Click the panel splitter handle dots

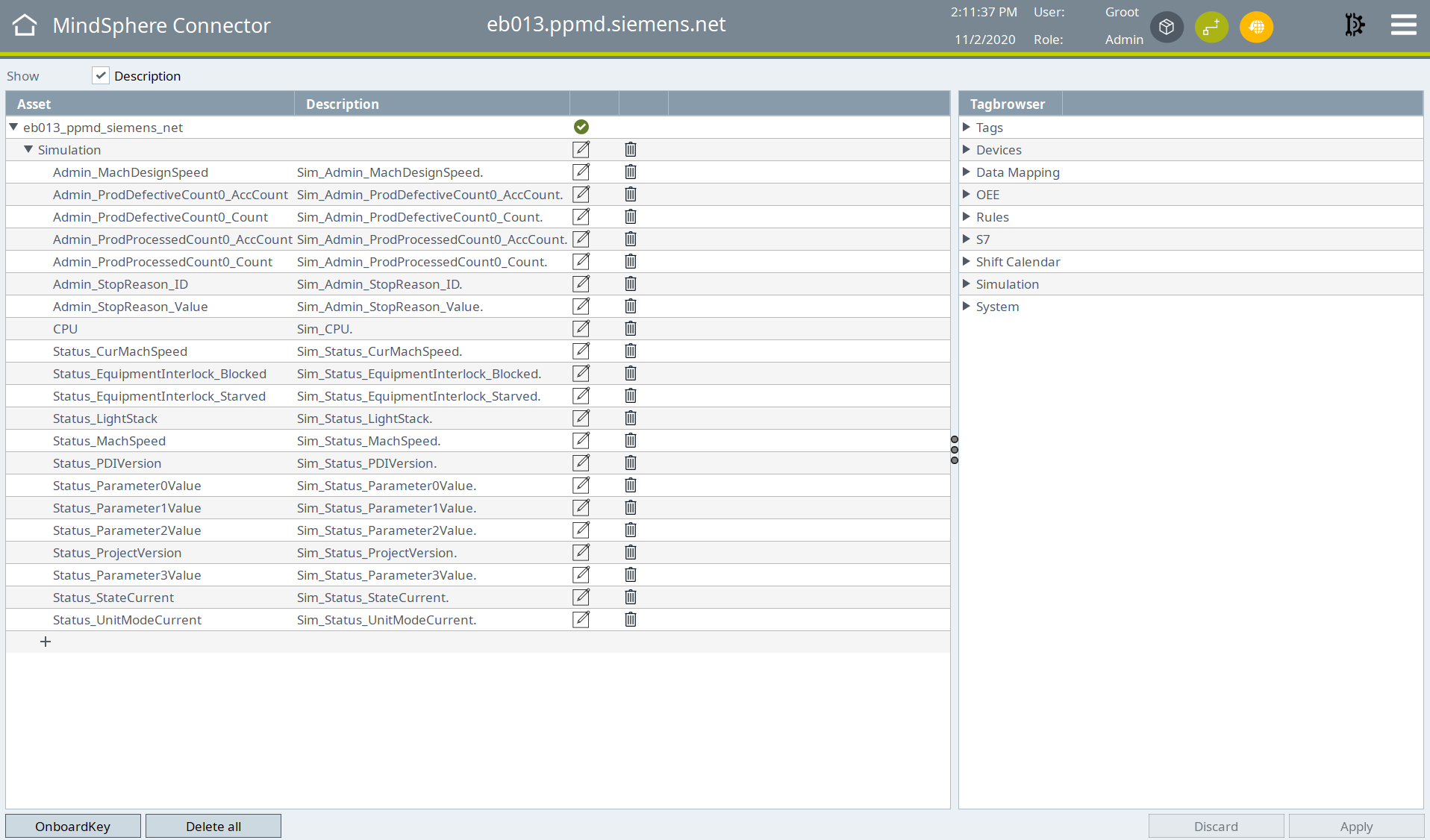tap(954, 450)
